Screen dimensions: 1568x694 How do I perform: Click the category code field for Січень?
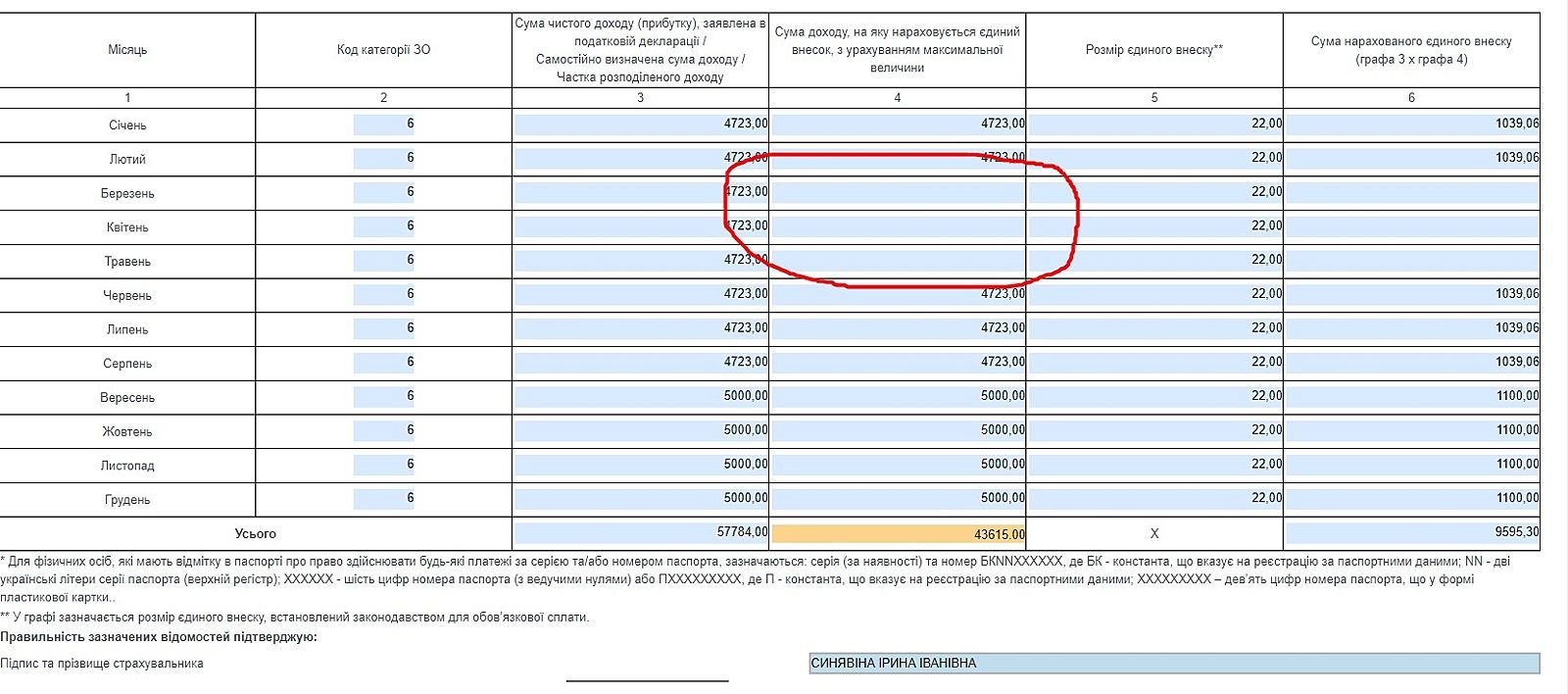tap(383, 124)
